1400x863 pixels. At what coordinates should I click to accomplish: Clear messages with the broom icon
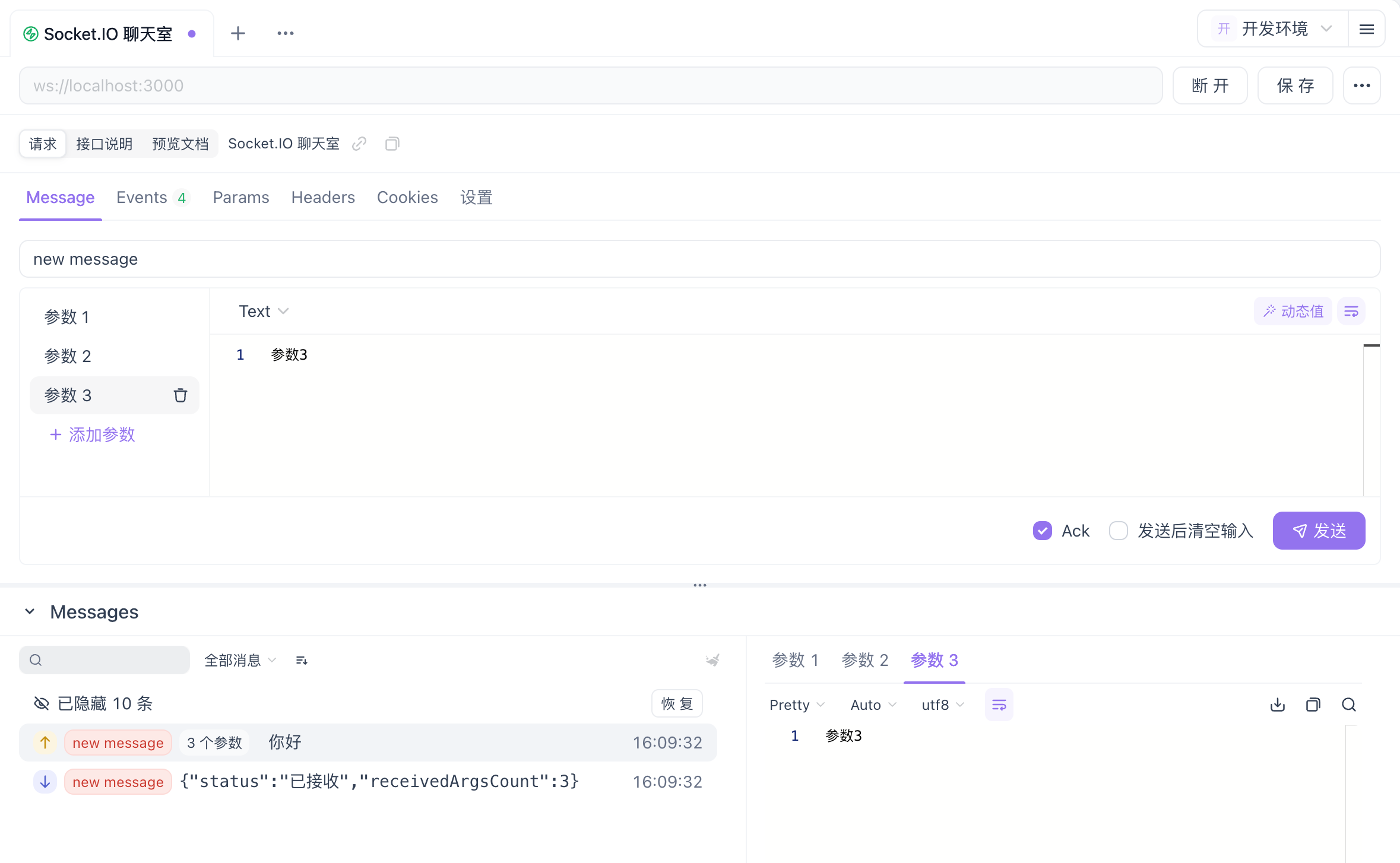(x=712, y=660)
